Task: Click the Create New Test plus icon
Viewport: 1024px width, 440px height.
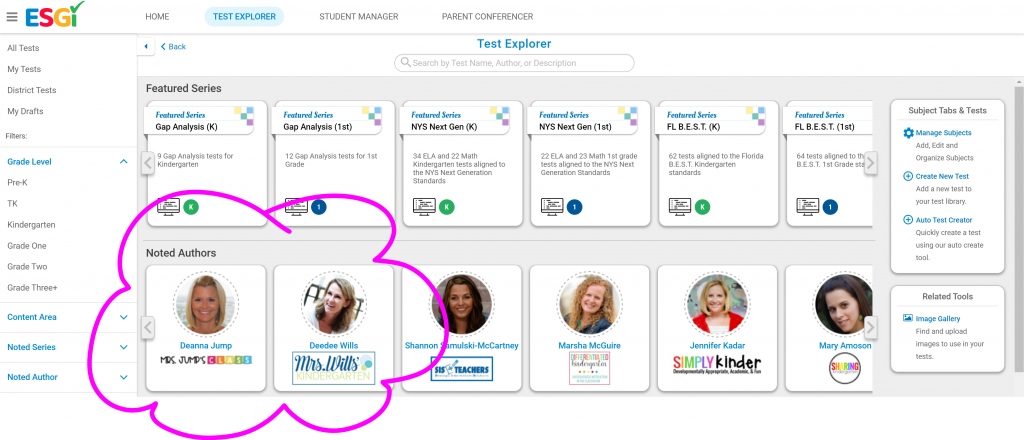Action: (x=908, y=176)
